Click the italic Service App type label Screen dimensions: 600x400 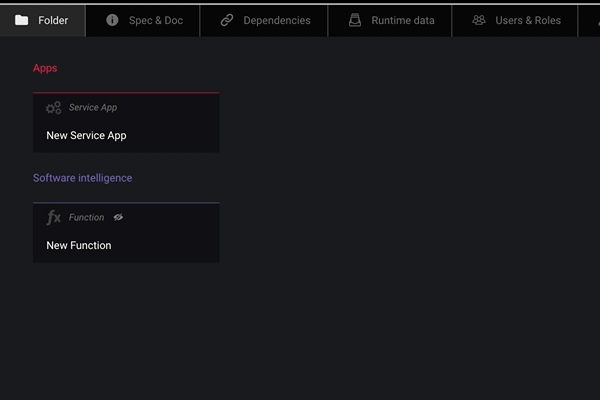coord(93,108)
